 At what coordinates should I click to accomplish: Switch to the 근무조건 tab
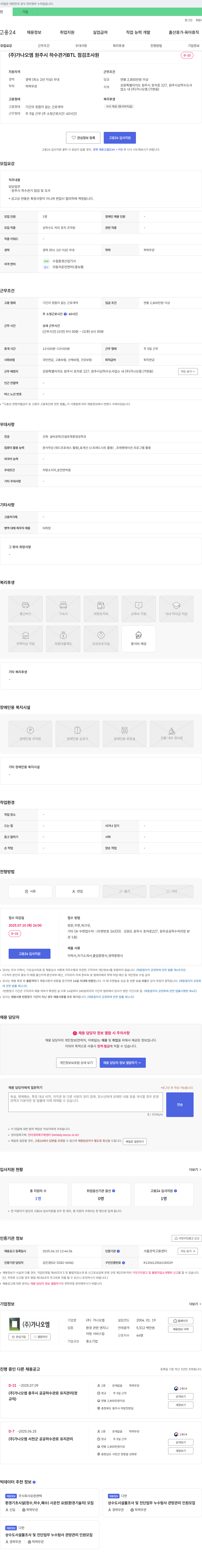click(44, 46)
